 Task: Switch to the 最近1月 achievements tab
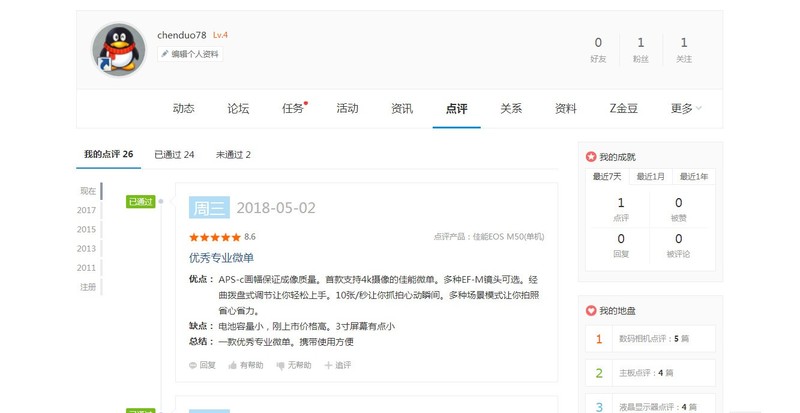point(650,176)
